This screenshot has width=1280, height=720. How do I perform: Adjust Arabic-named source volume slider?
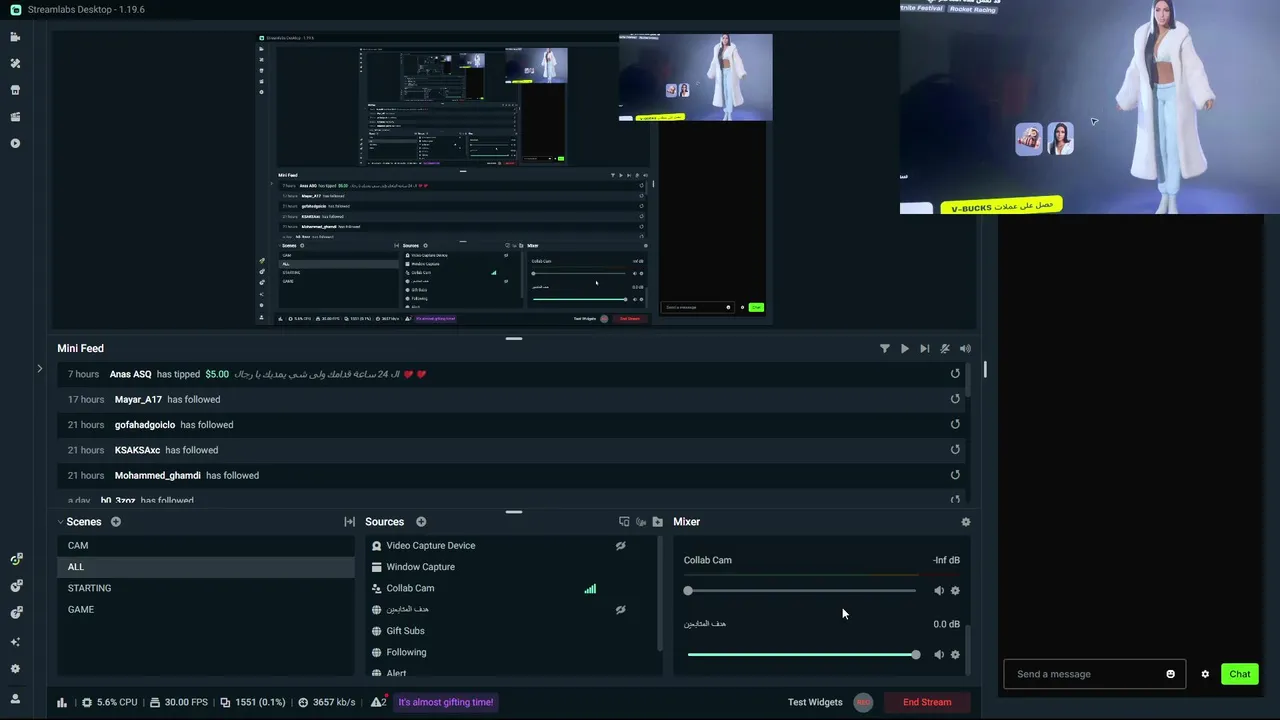point(801,655)
